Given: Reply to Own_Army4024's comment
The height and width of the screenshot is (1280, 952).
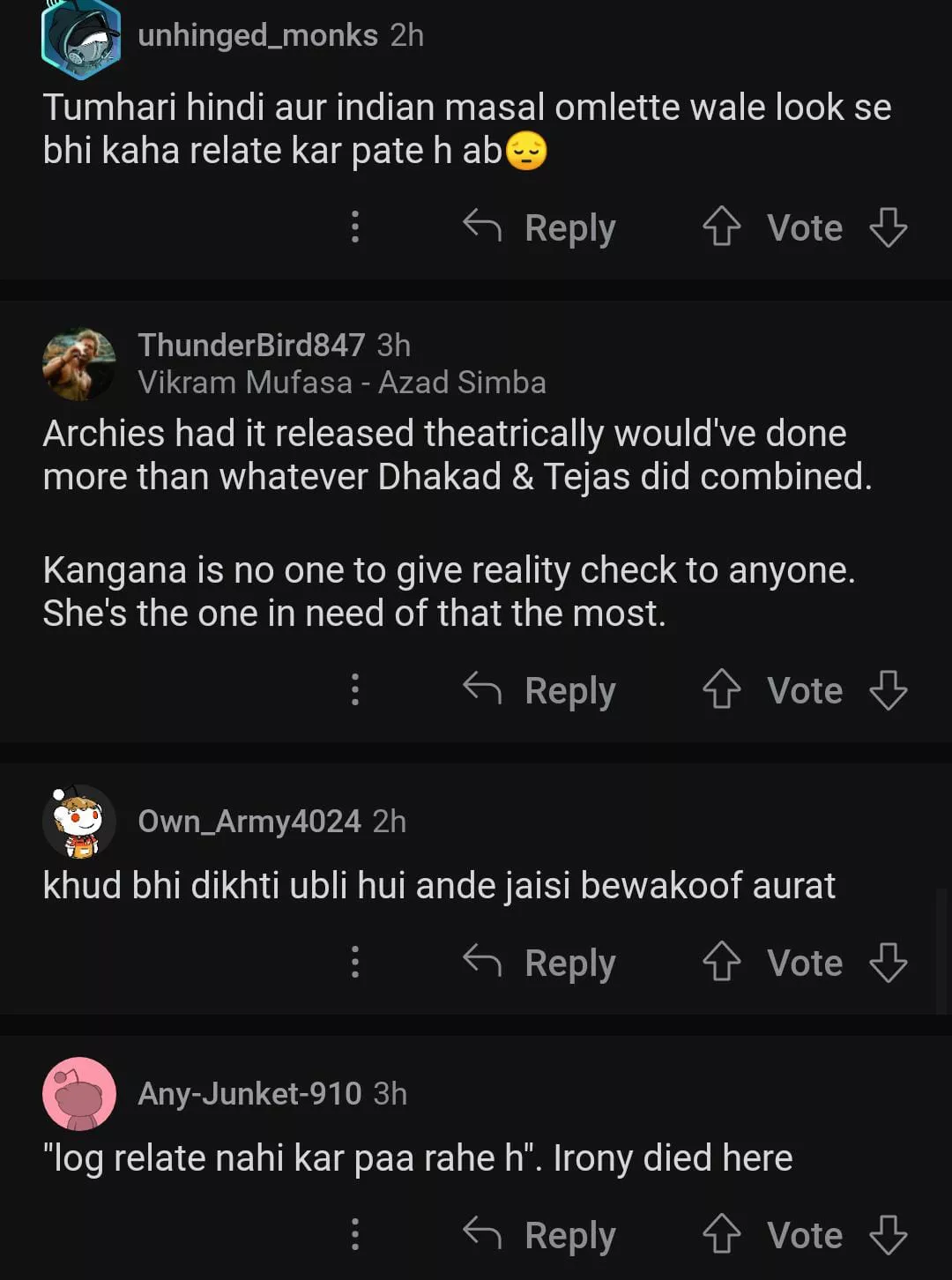Looking at the screenshot, I should [539, 963].
